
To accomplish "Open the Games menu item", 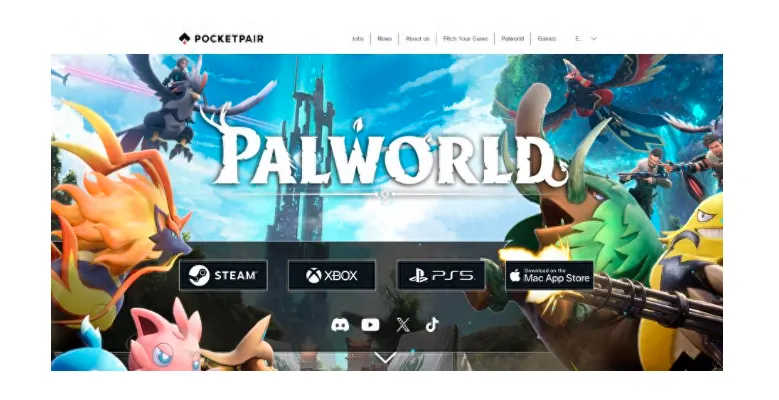I will click(546, 38).
